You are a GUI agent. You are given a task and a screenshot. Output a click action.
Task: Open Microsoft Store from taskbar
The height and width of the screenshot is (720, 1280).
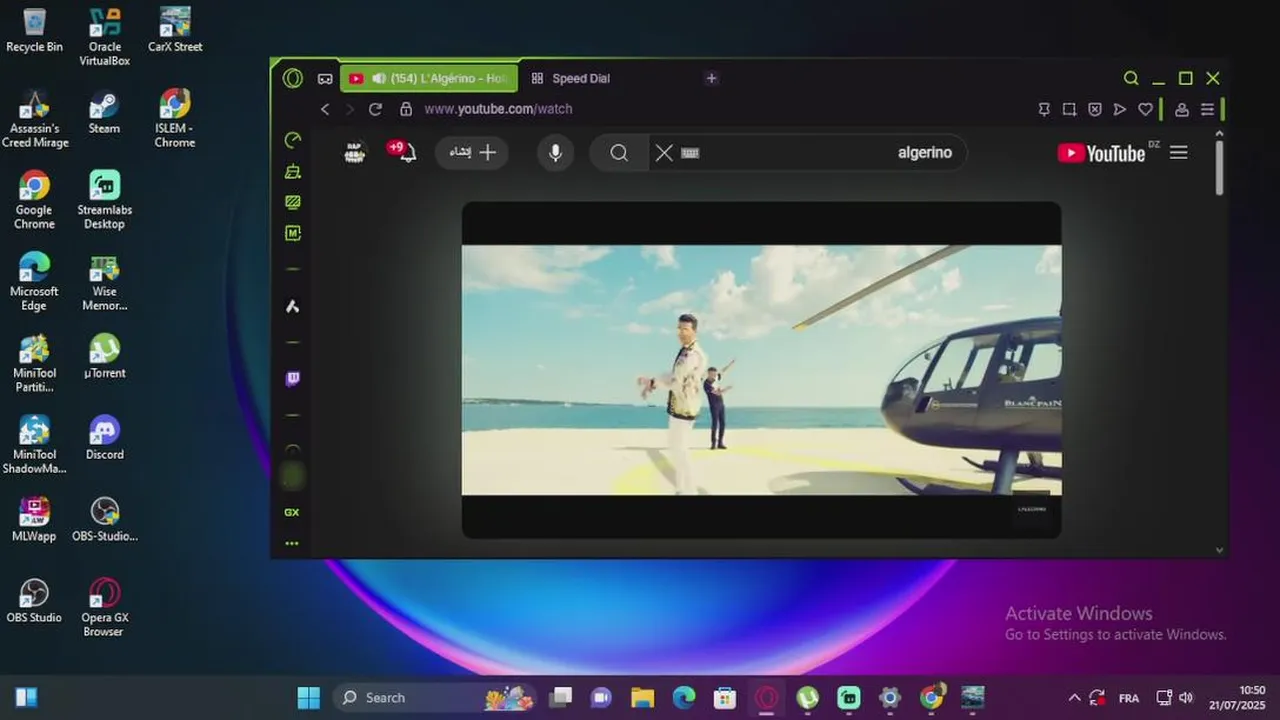click(x=725, y=698)
